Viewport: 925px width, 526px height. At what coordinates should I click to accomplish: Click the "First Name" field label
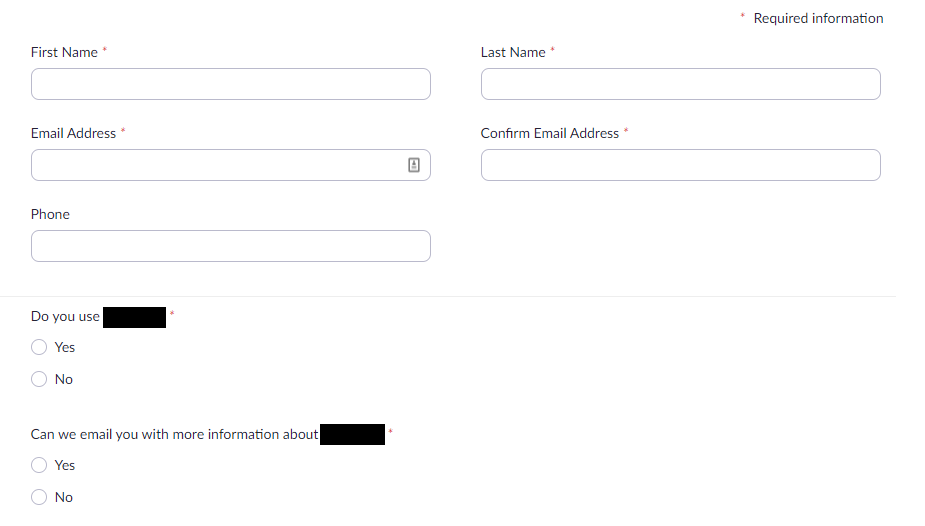tap(64, 52)
